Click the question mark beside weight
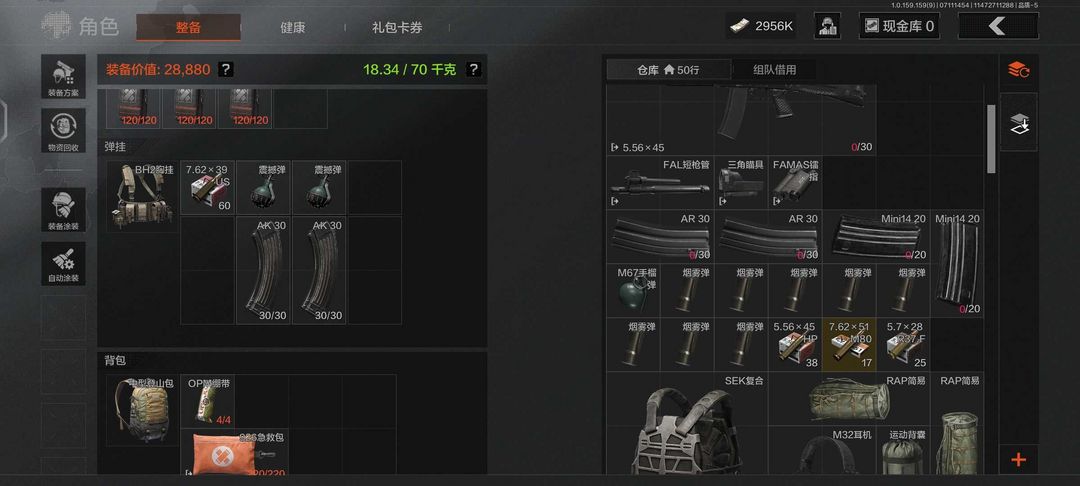 [473, 70]
